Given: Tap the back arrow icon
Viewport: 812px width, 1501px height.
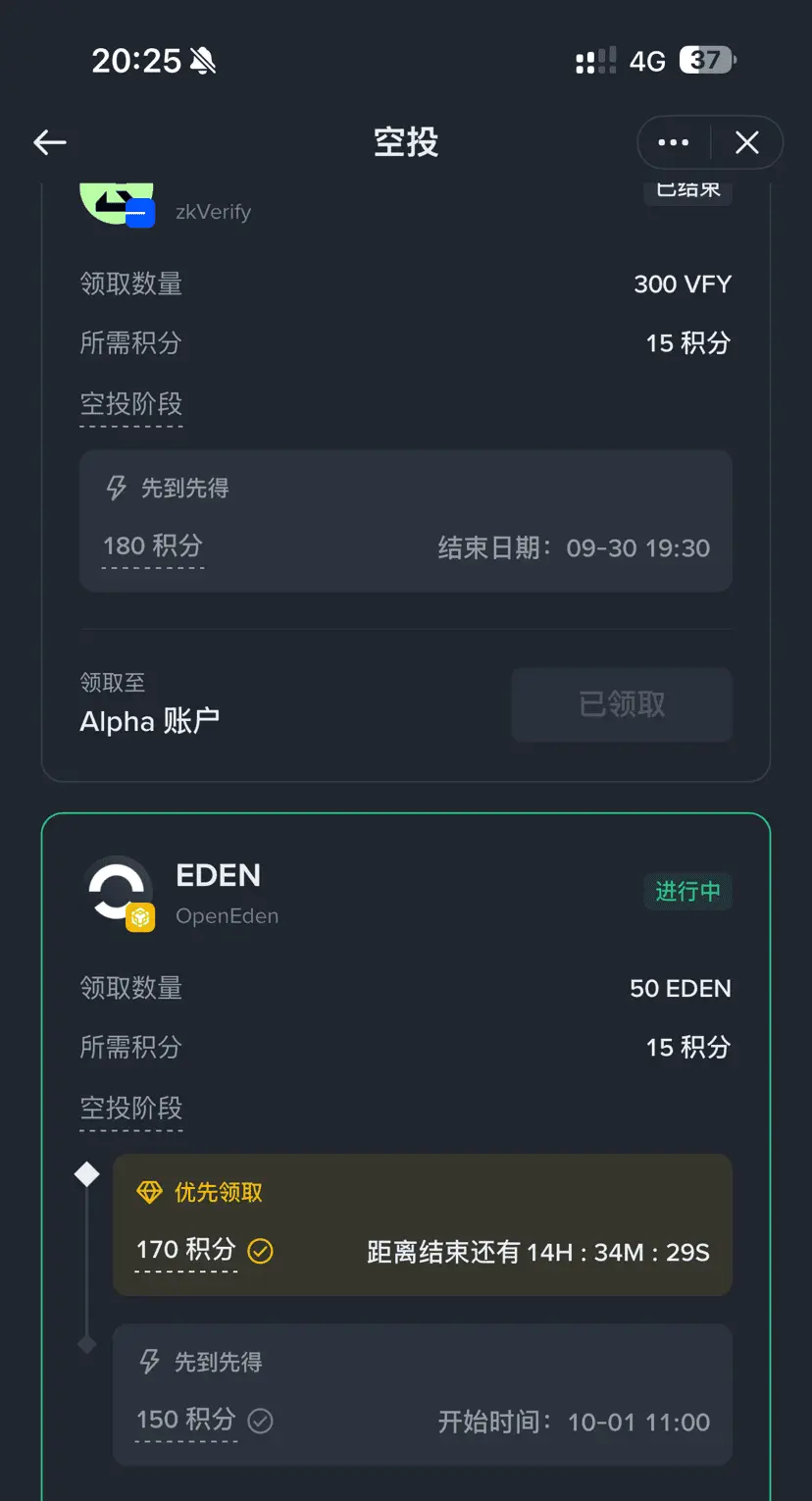Looking at the screenshot, I should click(50, 143).
